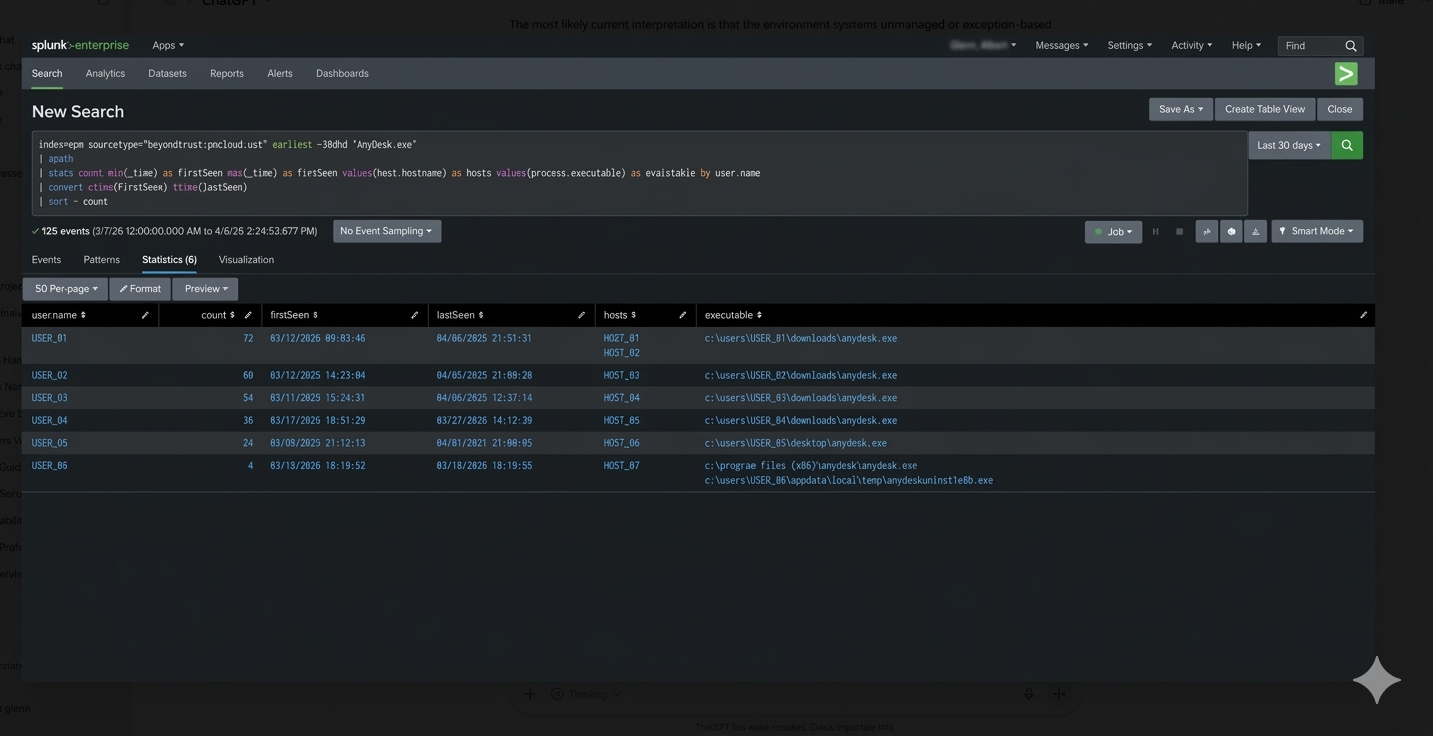Click the USER_02 link
1433x736 pixels.
(x=49, y=376)
